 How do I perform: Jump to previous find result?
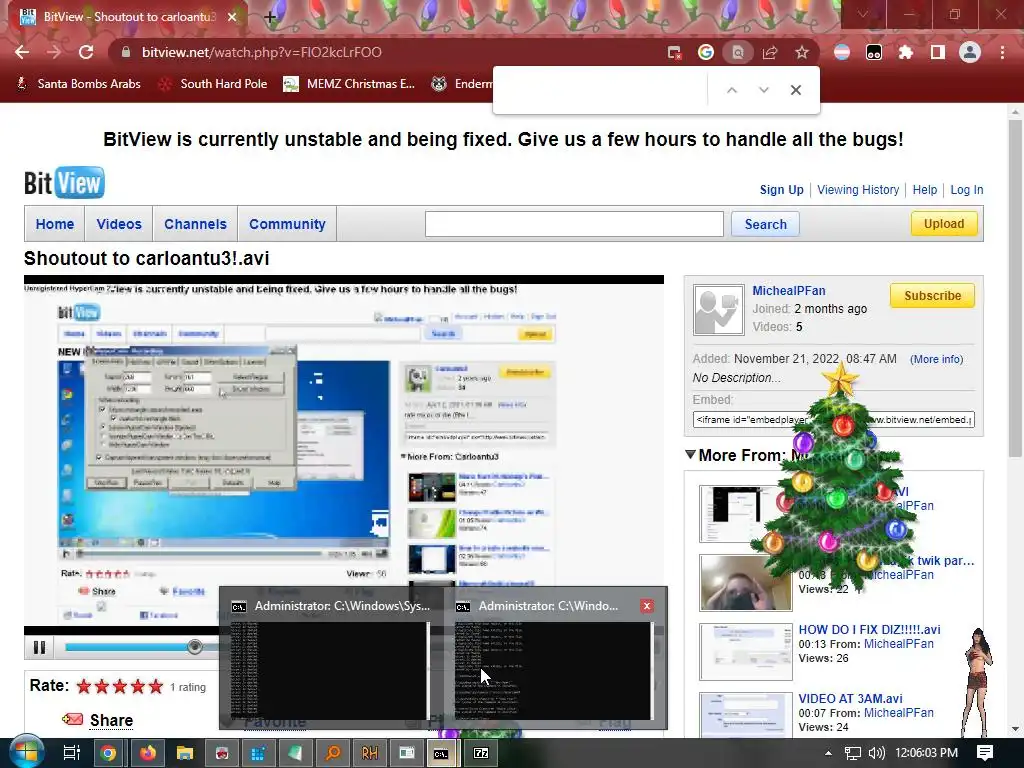pyautogui.click(x=732, y=90)
